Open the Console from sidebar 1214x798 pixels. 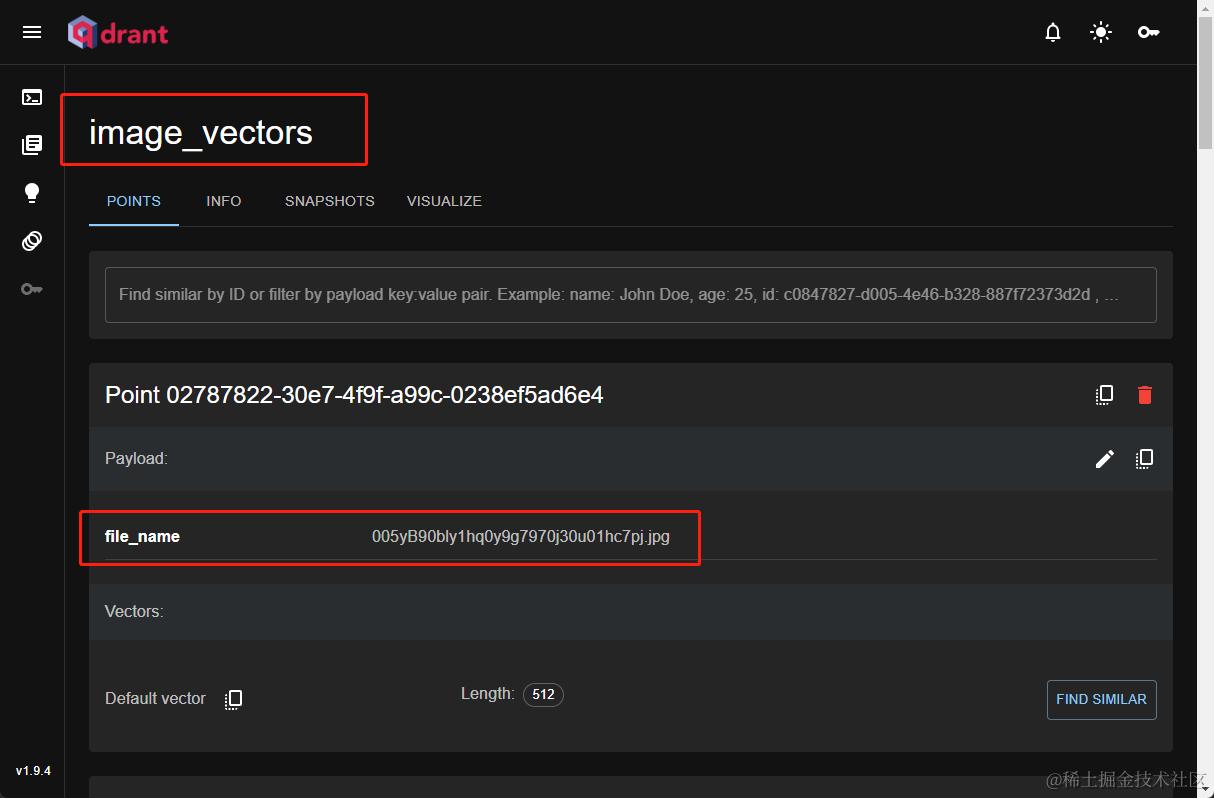32,97
